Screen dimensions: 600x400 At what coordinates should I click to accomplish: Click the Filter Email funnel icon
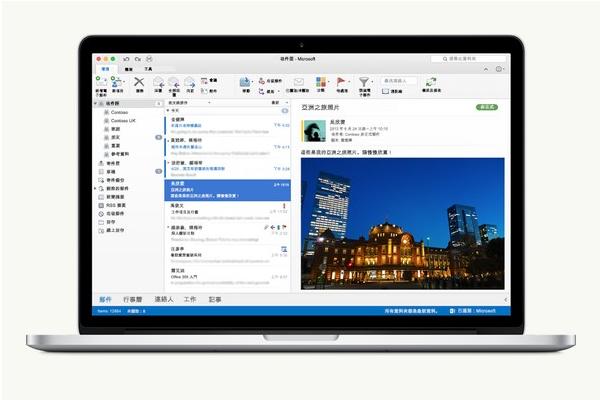tap(364, 82)
